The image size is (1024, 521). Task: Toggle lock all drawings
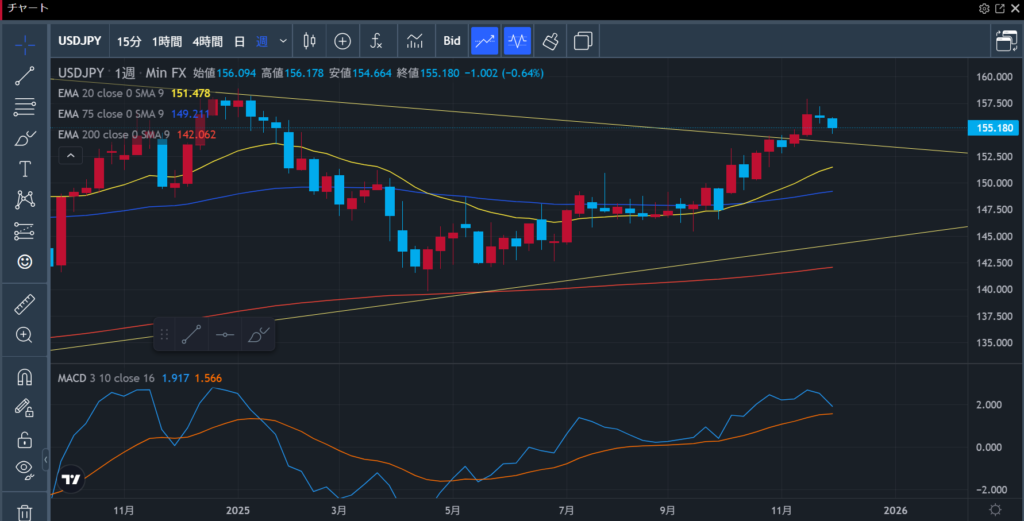pyautogui.click(x=25, y=439)
